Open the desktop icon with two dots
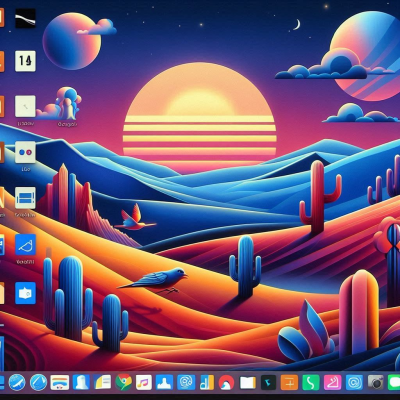 click(25, 152)
